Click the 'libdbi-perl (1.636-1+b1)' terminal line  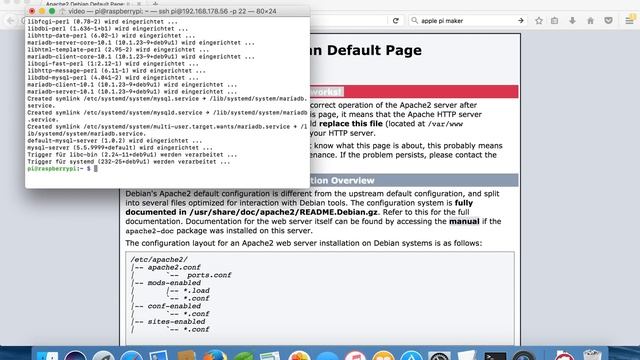click(108, 29)
